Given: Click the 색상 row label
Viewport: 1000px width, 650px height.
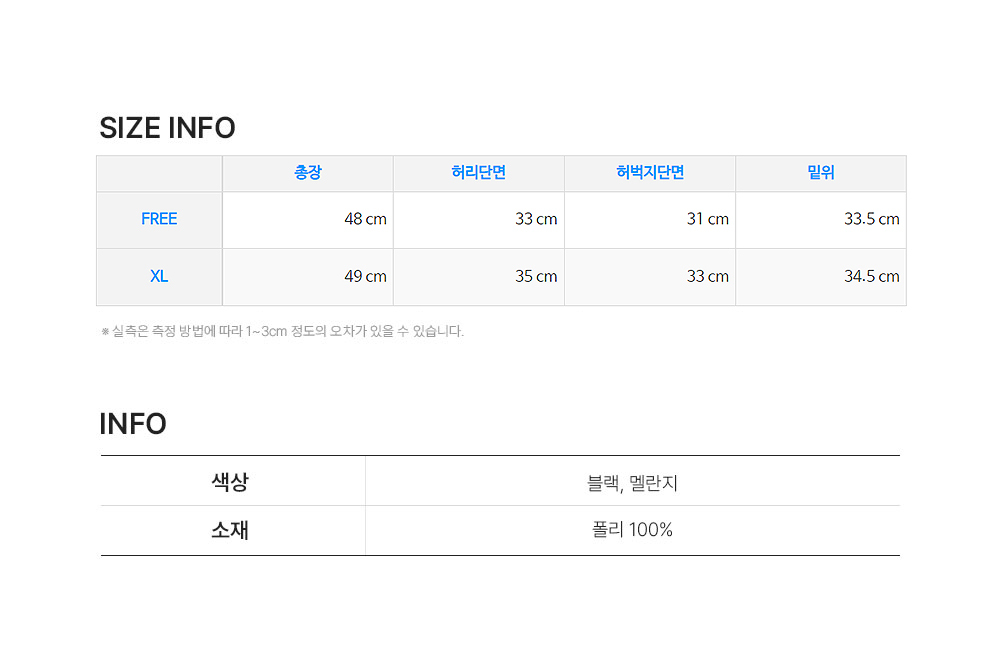Looking at the screenshot, I should (230, 482).
